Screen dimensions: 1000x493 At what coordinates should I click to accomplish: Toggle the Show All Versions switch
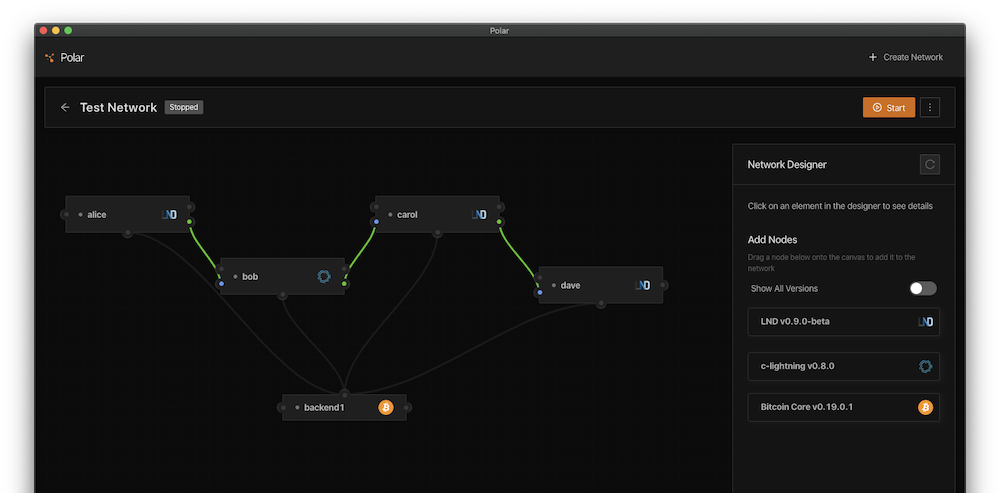pos(922,288)
